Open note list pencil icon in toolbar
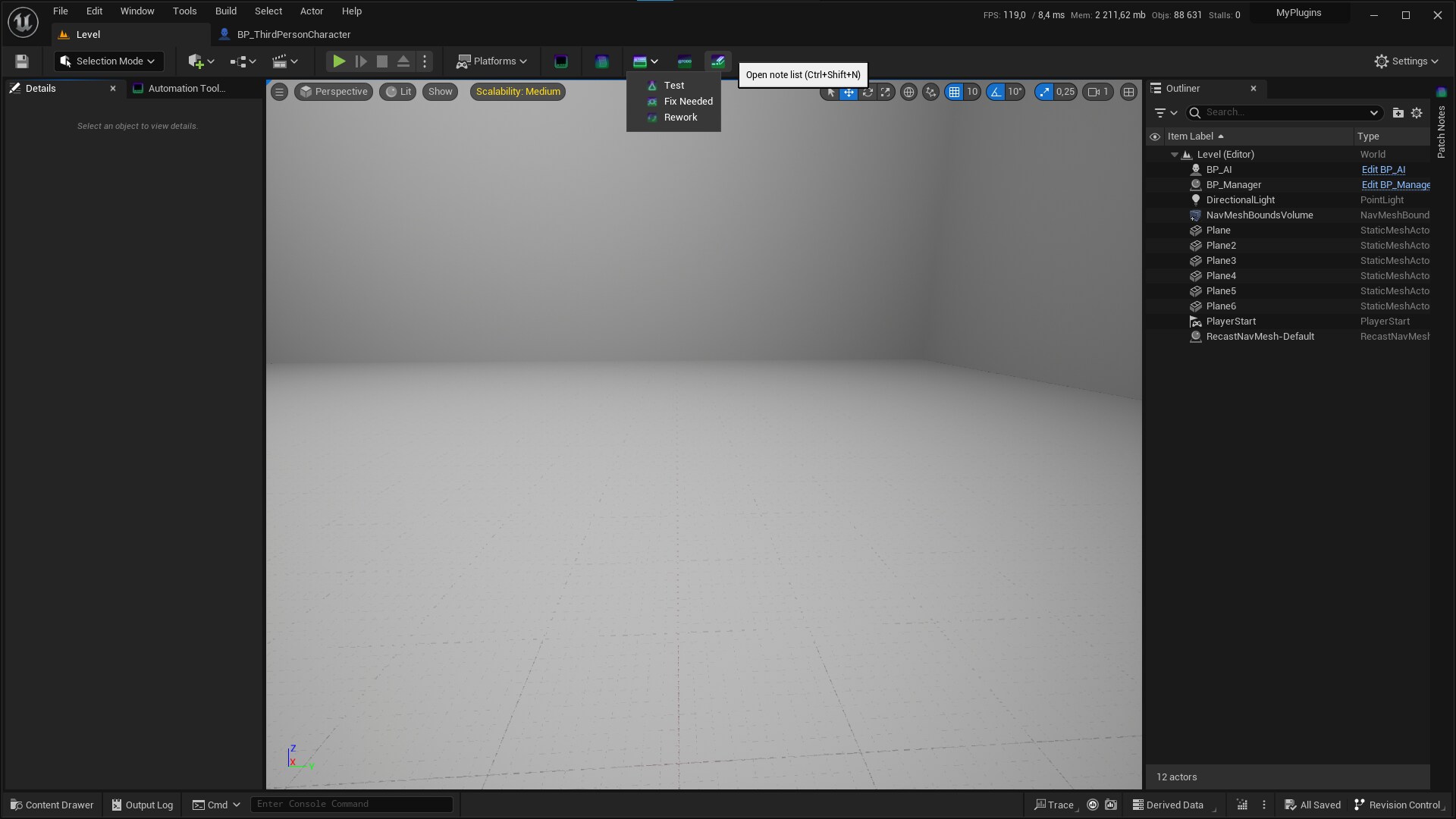1456x819 pixels. (717, 61)
